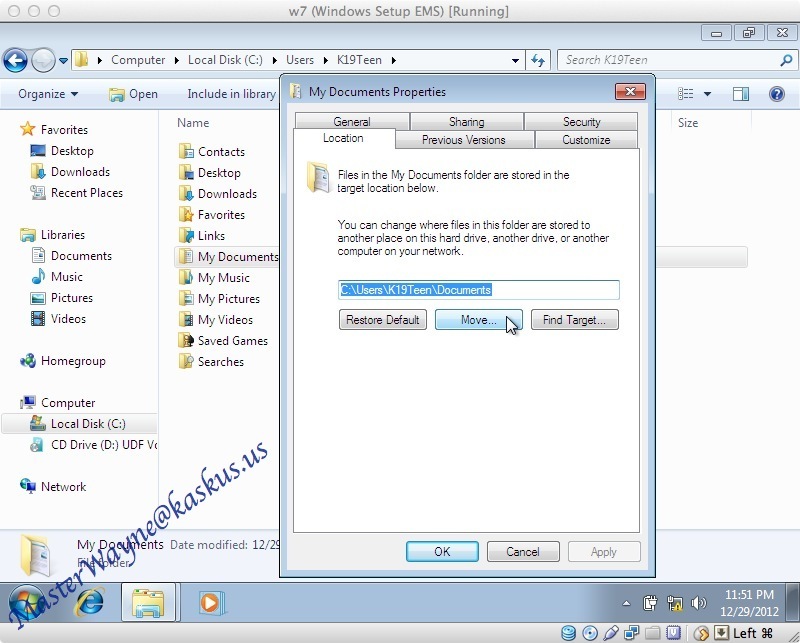
Task: Toggle the preview pane icon
Action: pos(740,94)
